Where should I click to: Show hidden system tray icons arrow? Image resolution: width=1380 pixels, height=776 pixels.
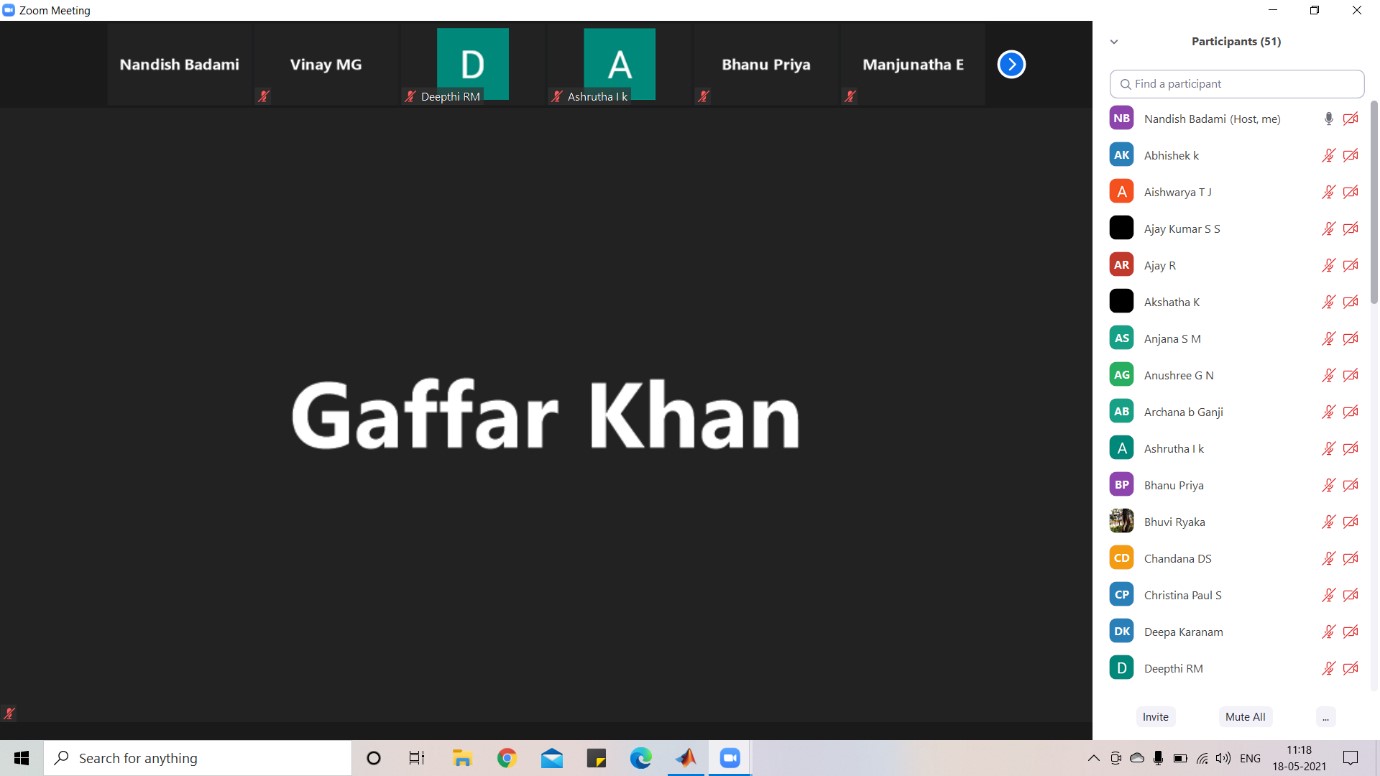pos(1094,759)
